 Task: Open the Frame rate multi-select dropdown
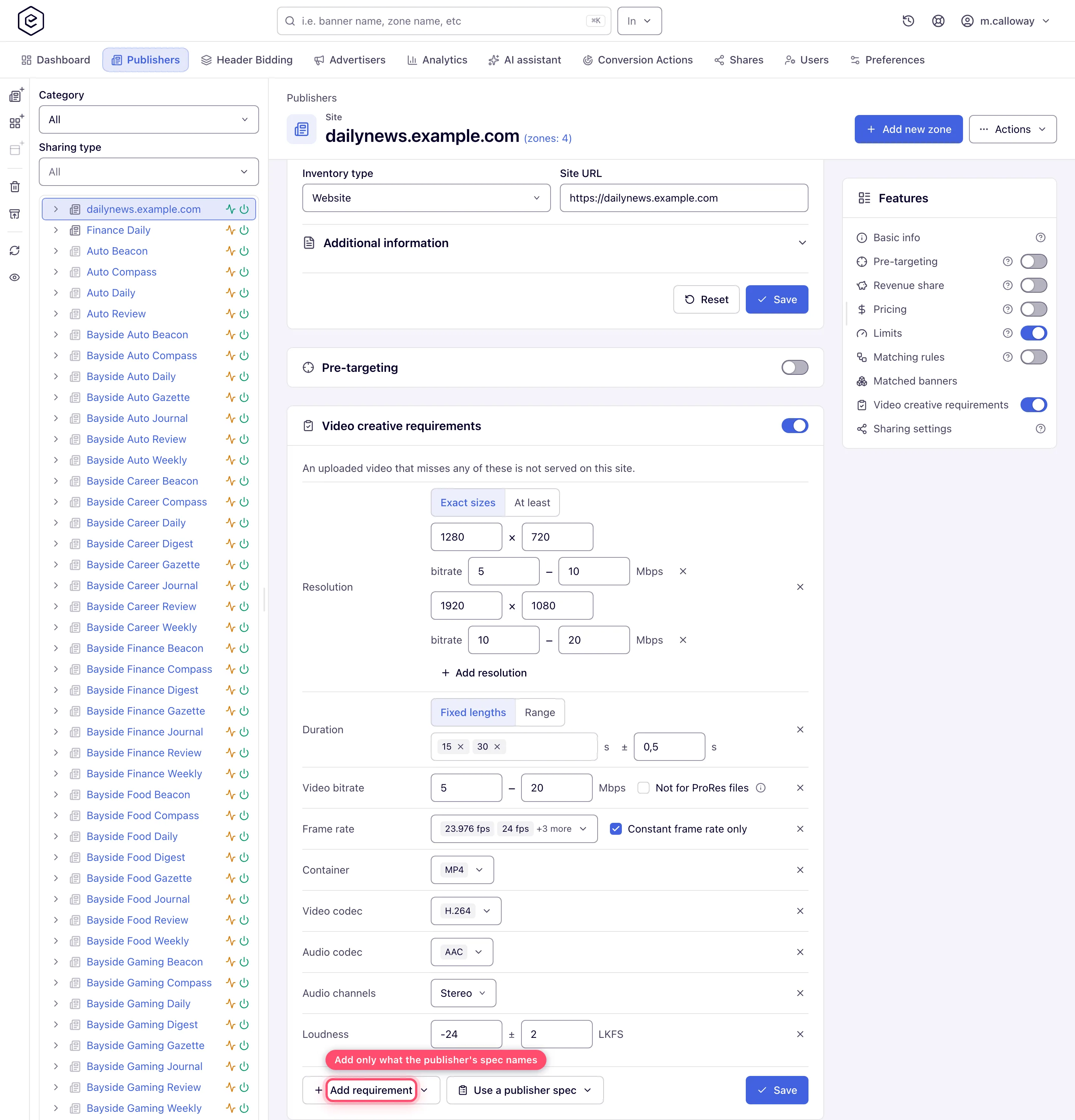[x=514, y=829]
